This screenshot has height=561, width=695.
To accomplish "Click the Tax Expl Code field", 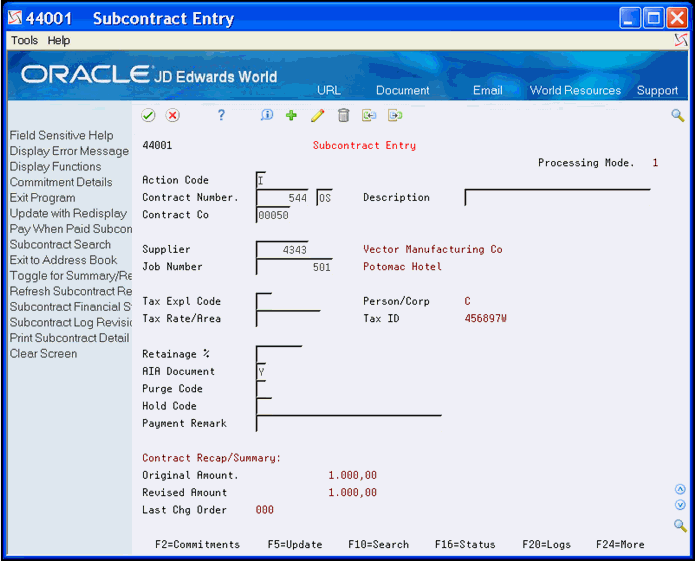I will pos(264,301).
